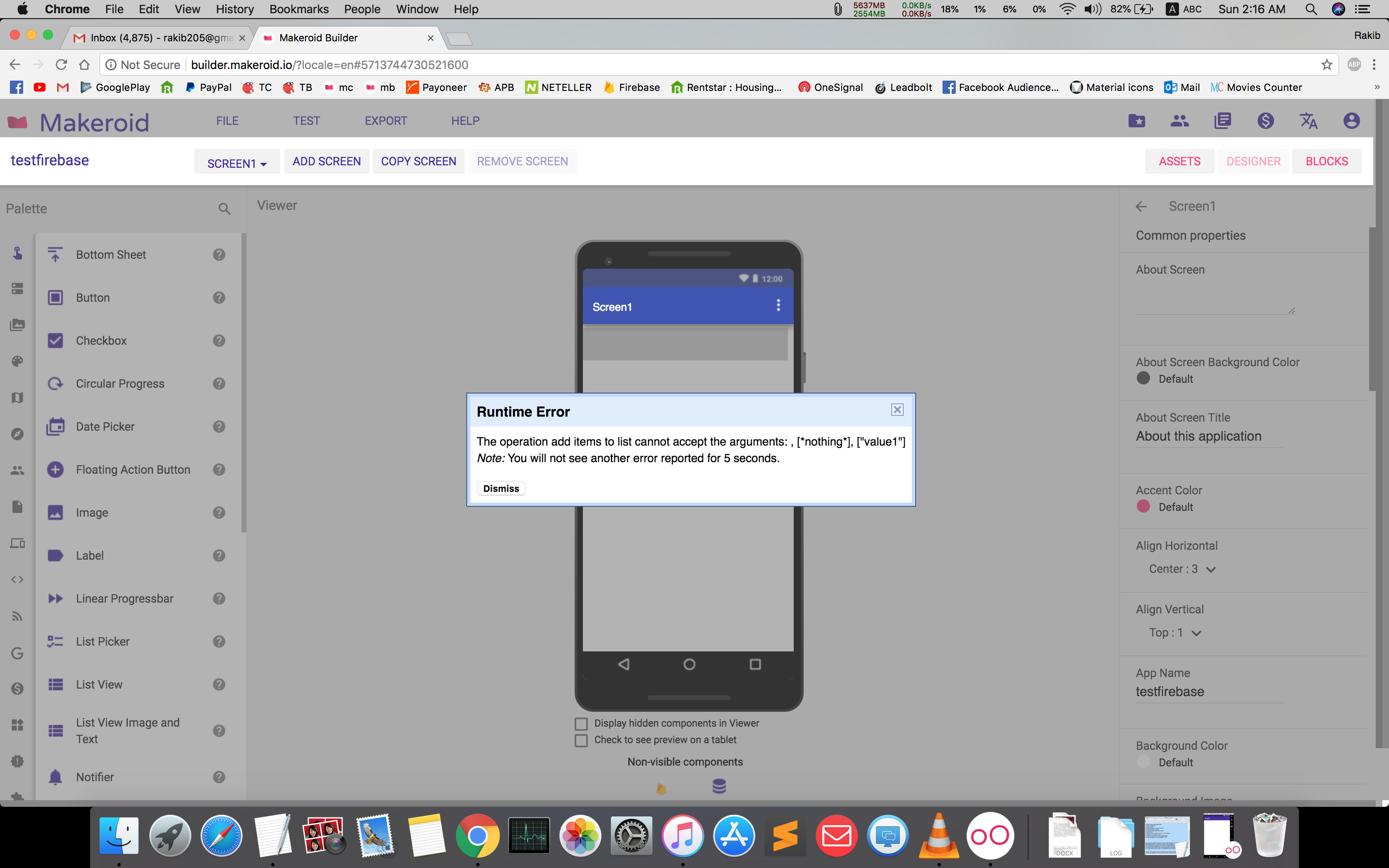Click the Accent Color pink swatch

(1143, 506)
